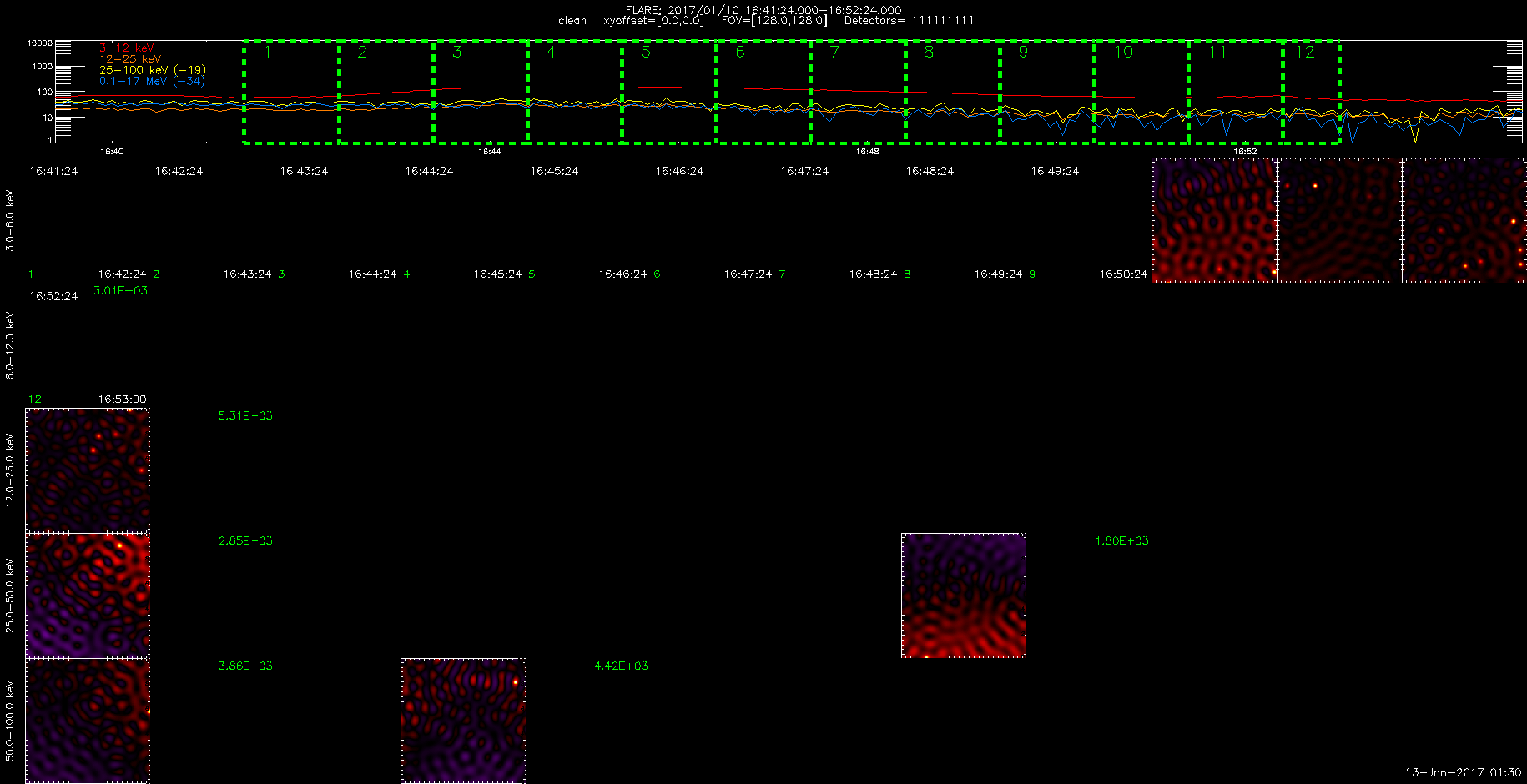Click the green 3.01E+03 peak value

121,290
